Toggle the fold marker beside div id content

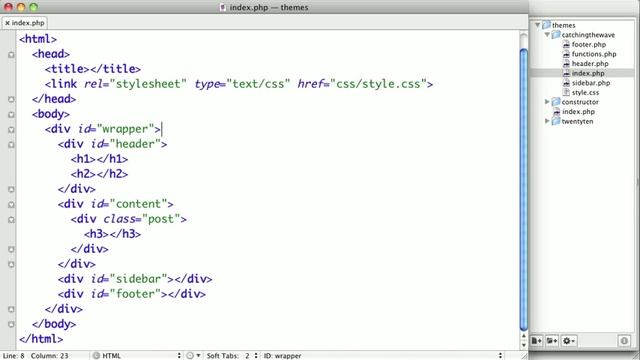pos(11,204)
